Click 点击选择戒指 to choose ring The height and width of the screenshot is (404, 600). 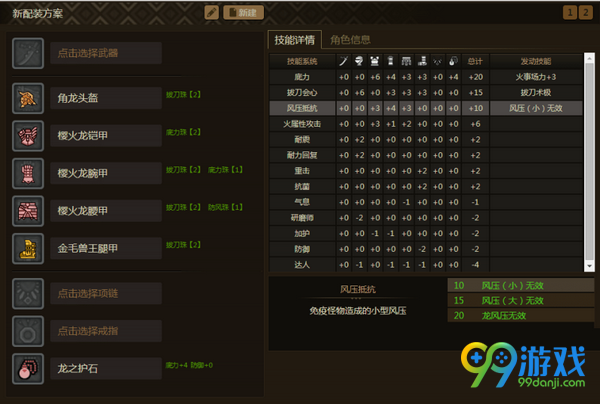(106, 331)
